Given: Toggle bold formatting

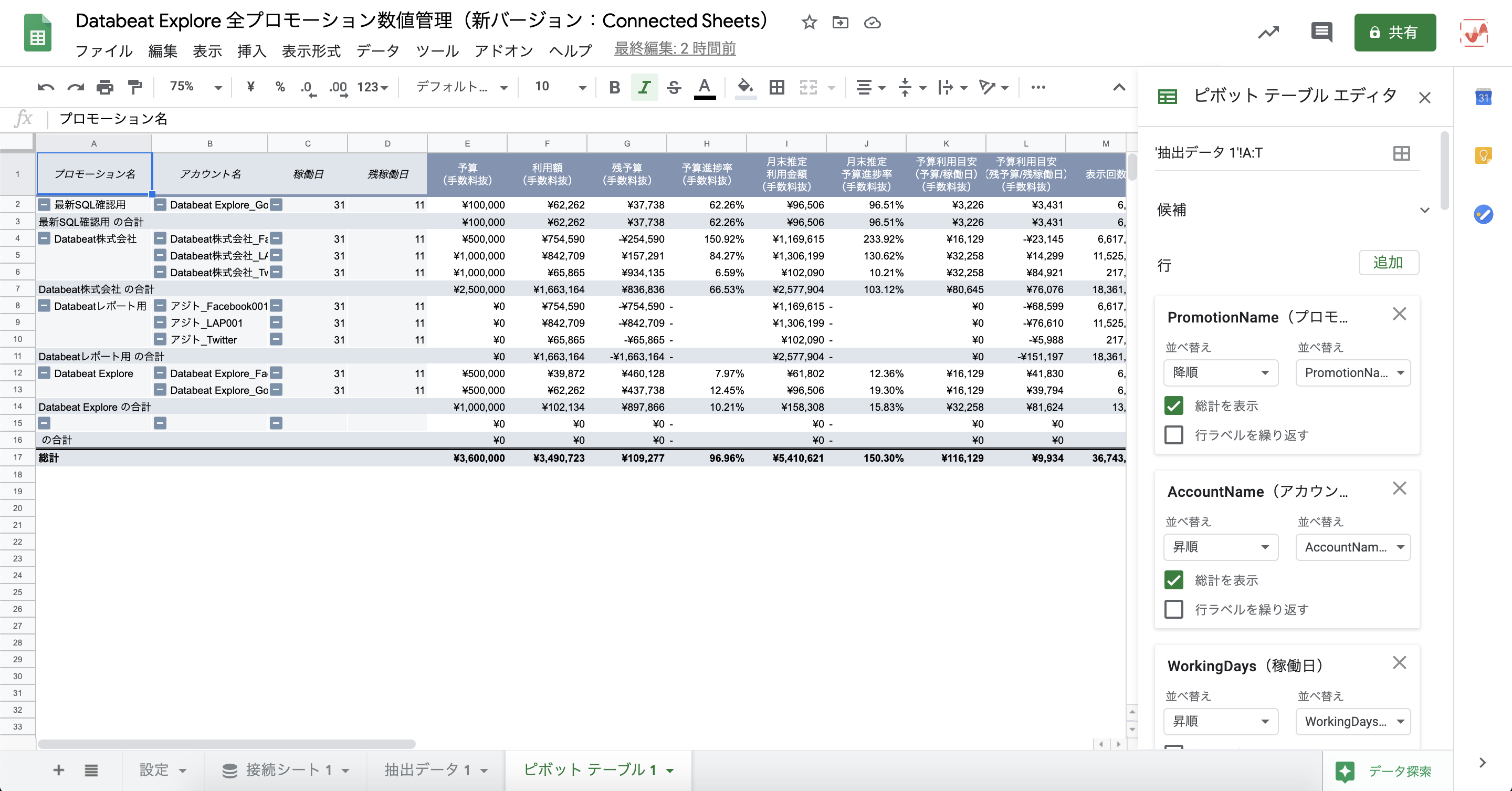Looking at the screenshot, I should tap(614, 88).
